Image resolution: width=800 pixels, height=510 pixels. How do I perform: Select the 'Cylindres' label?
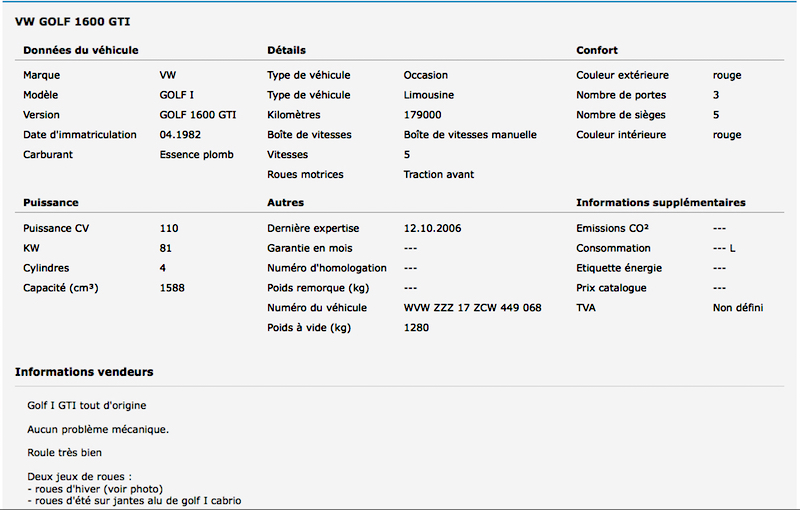coord(46,268)
